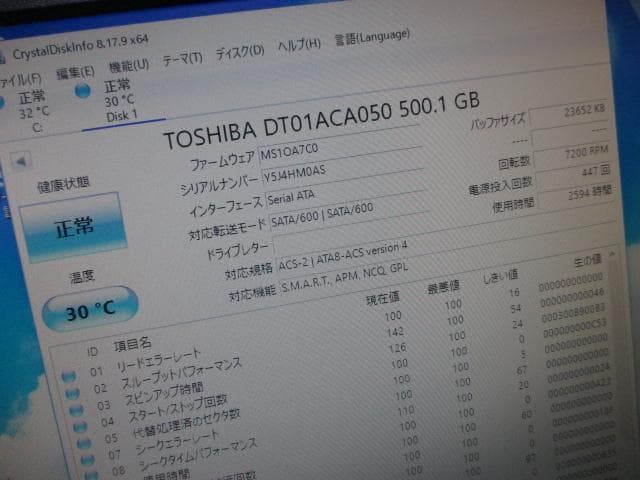Screen dimensions: 640x480
Task: Click the previous disk arrow button
Action: 21,162
